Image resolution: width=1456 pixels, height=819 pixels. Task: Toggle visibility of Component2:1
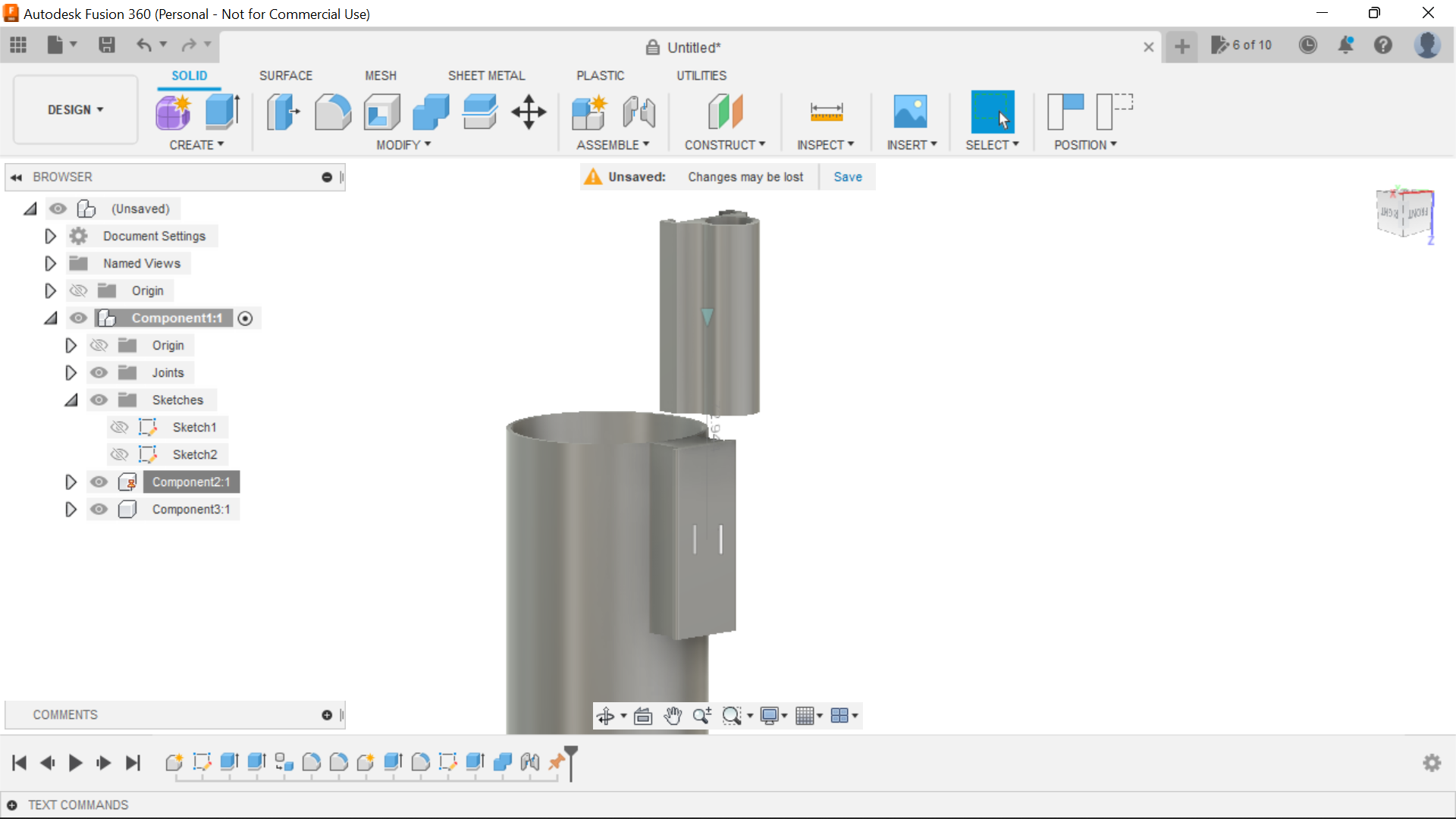tap(98, 481)
